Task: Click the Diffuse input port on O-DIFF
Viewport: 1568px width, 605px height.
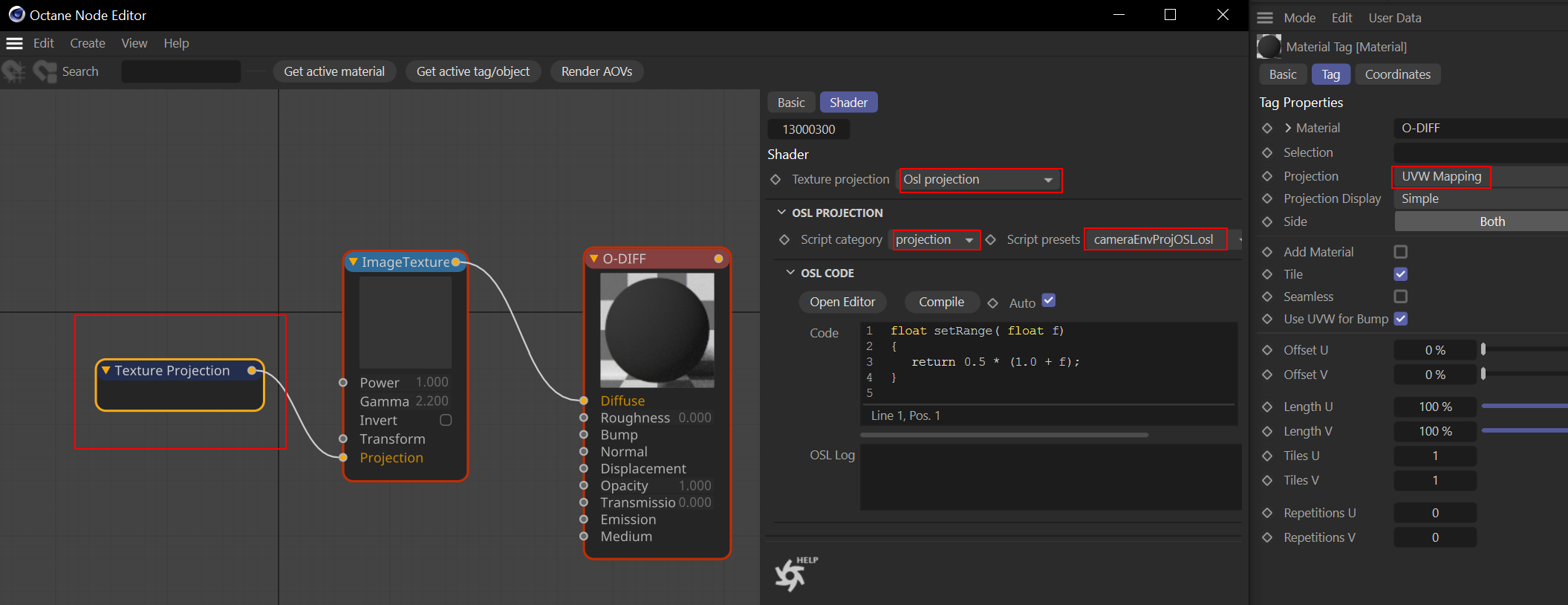Action: [584, 401]
